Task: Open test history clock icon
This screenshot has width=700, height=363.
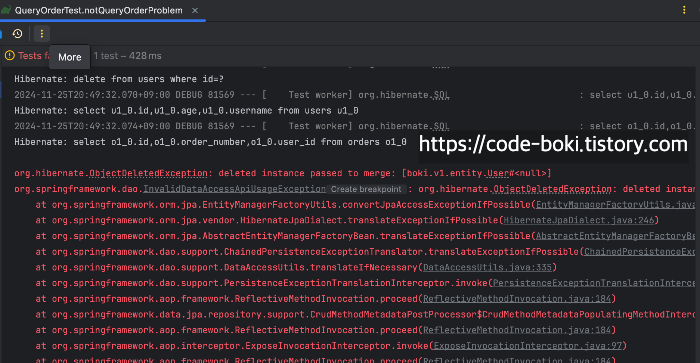Action: 17,33
